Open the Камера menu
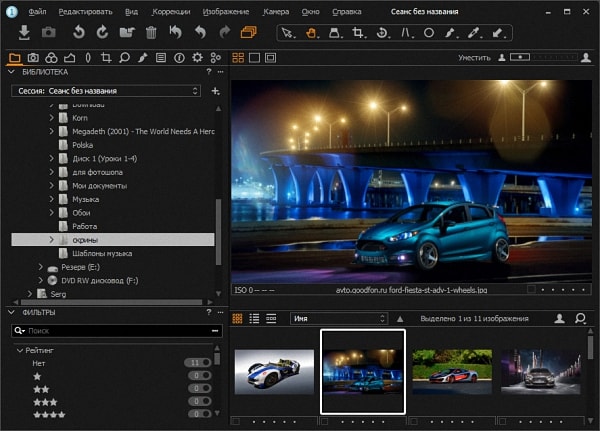 point(276,12)
